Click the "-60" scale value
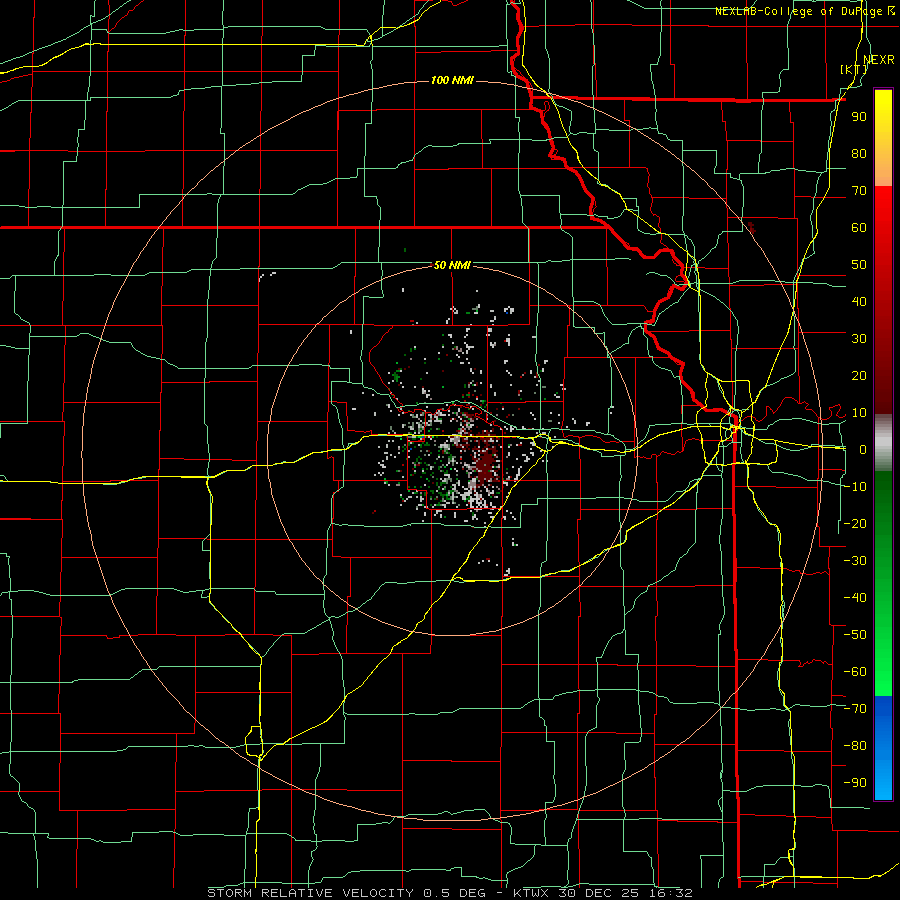This screenshot has width=900, height=900. click(x=855, y=672)
